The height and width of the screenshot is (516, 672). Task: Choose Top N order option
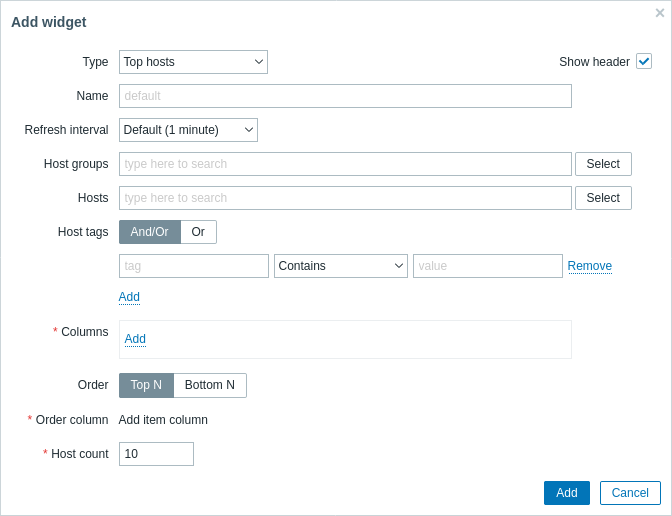[146, 385]
